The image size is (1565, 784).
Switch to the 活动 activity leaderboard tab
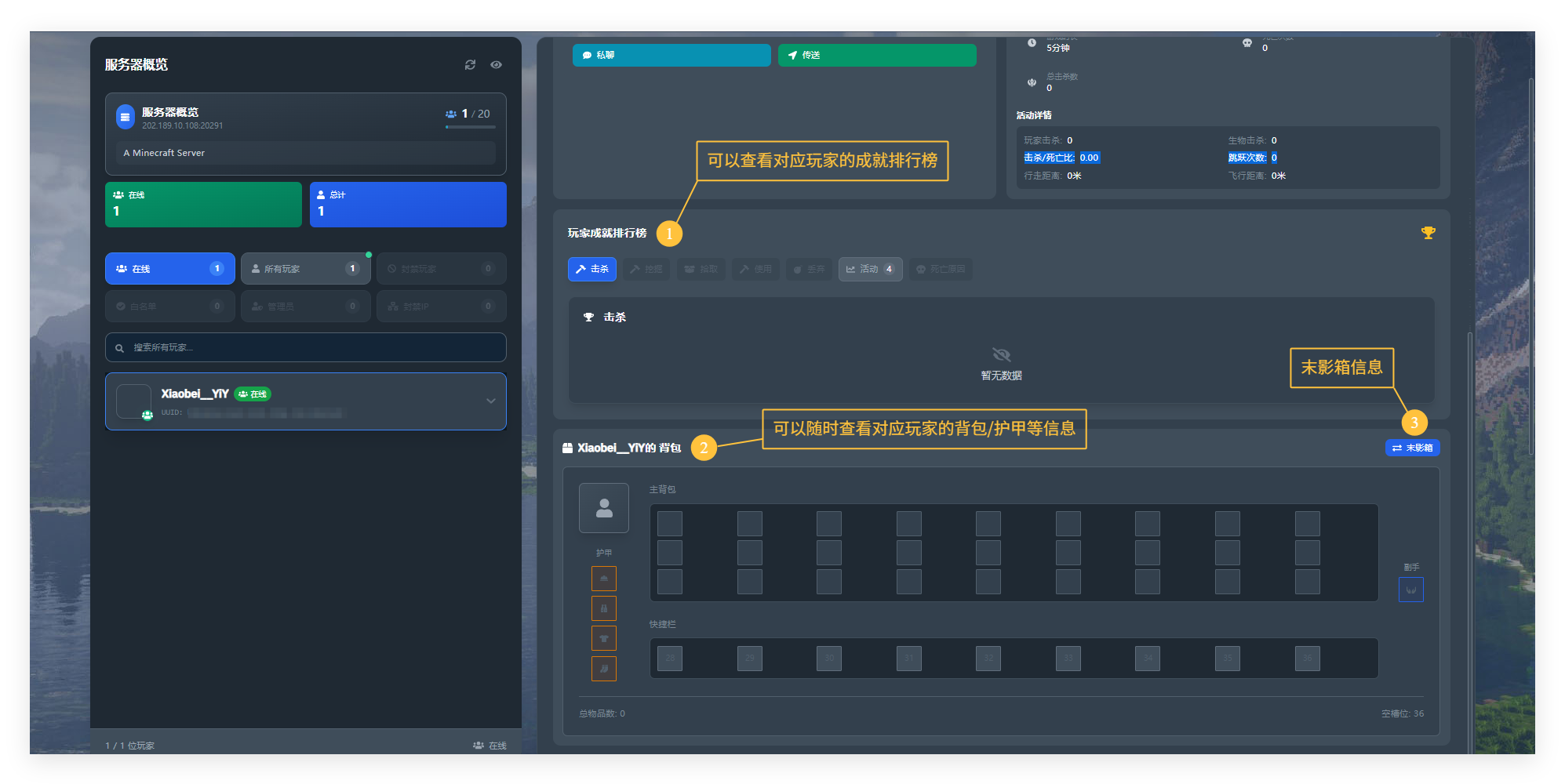pyautogui.click(x=870, y=269)
